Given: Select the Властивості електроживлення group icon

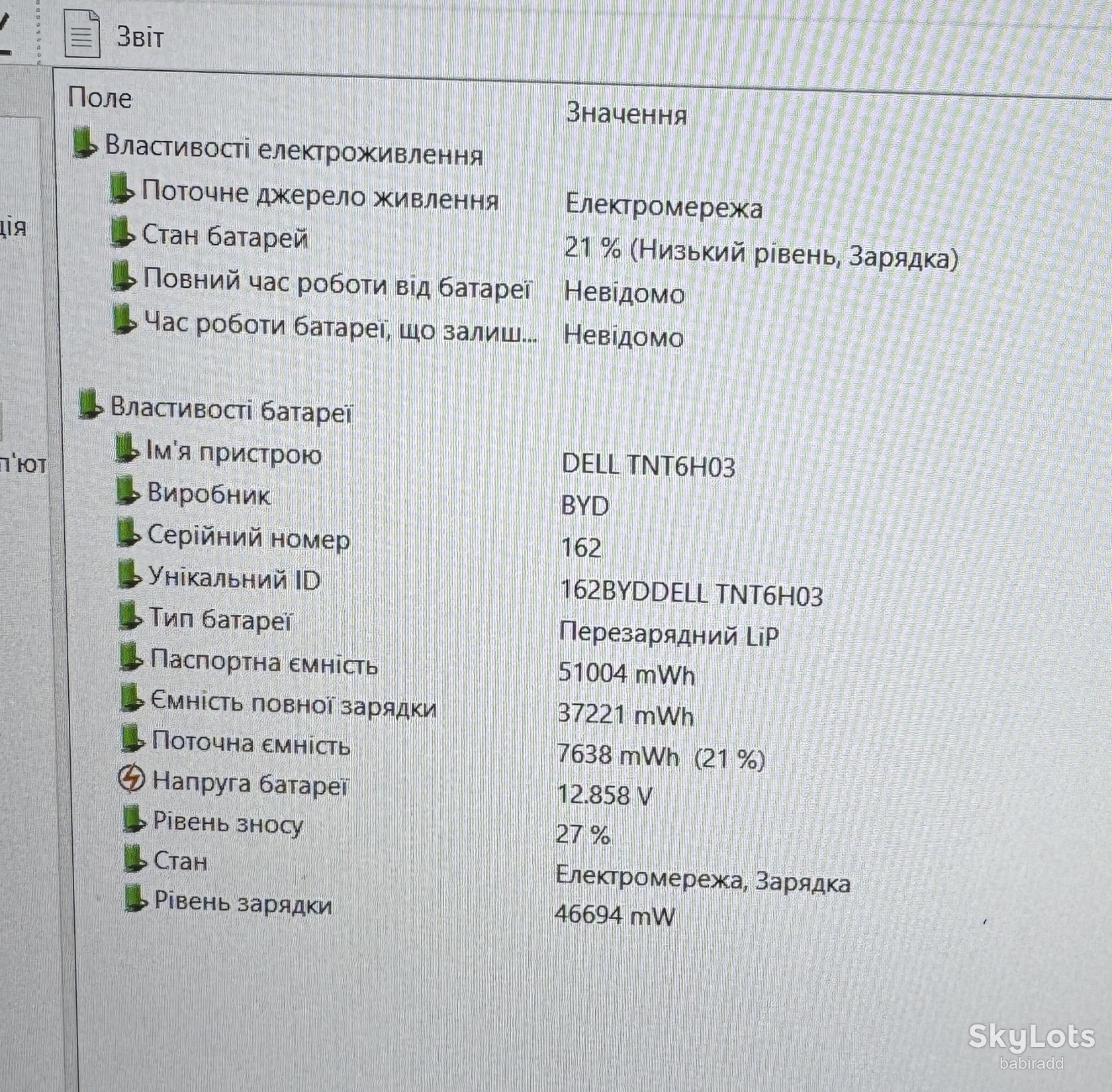Looking at the screenshot, I should [x=85, y=144].
